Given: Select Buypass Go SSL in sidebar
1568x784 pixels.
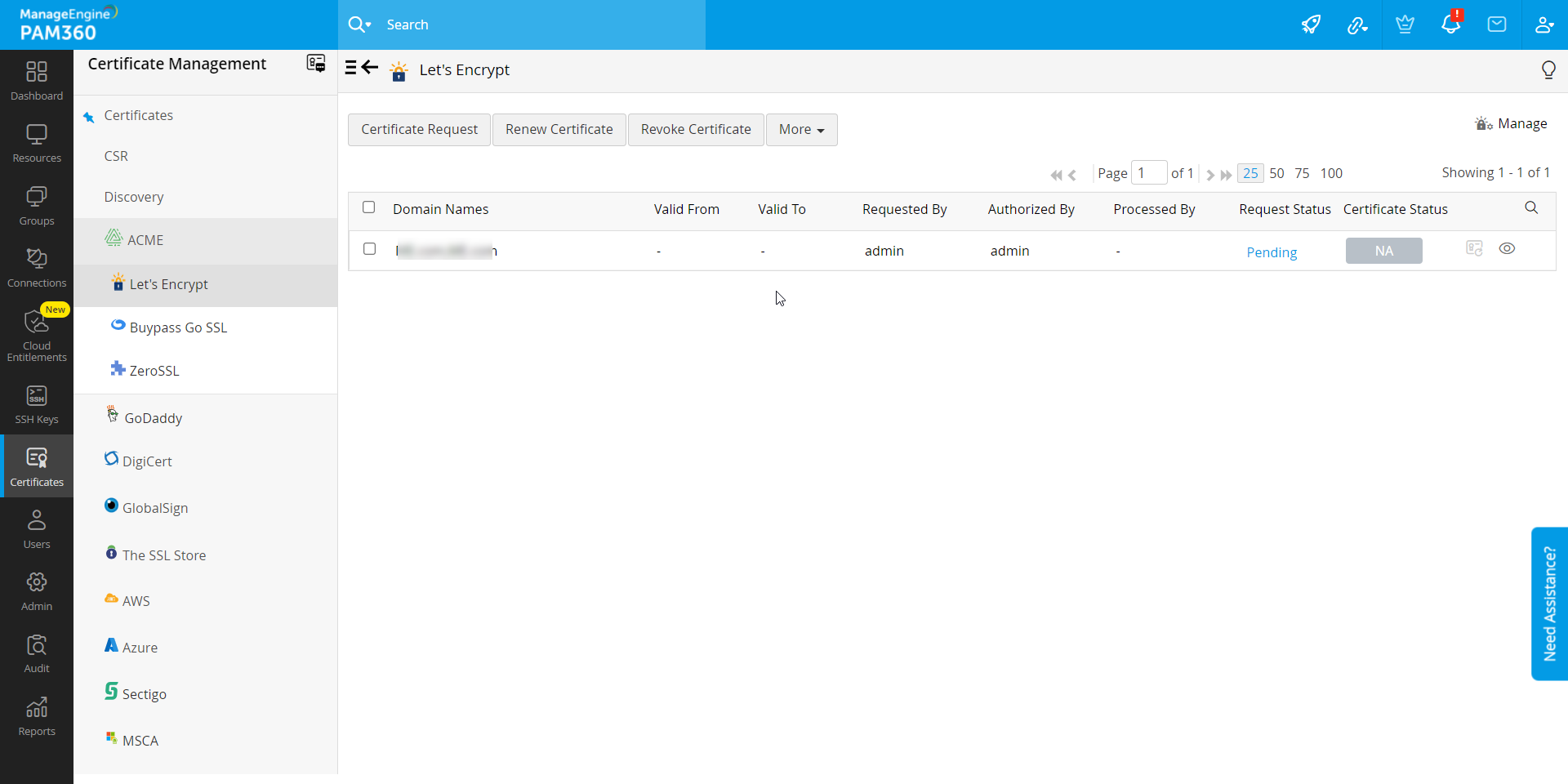Looking at the screenshot, I should (178, 327).
